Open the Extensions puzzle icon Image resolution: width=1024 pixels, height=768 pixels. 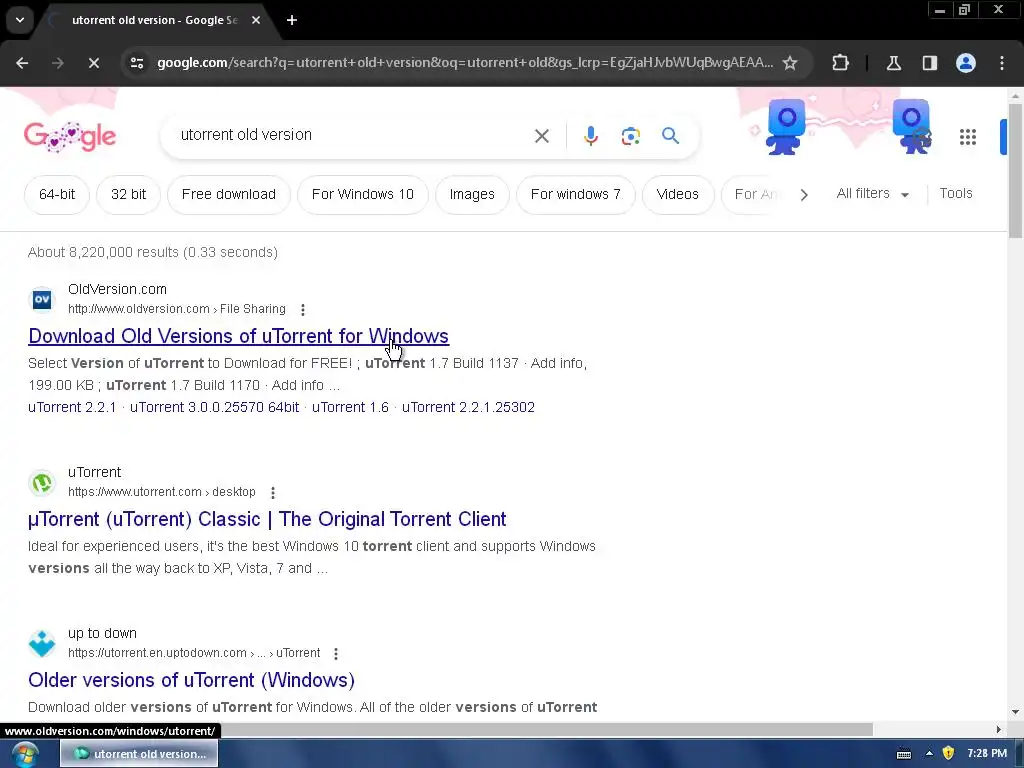click(x=840, y=63)
